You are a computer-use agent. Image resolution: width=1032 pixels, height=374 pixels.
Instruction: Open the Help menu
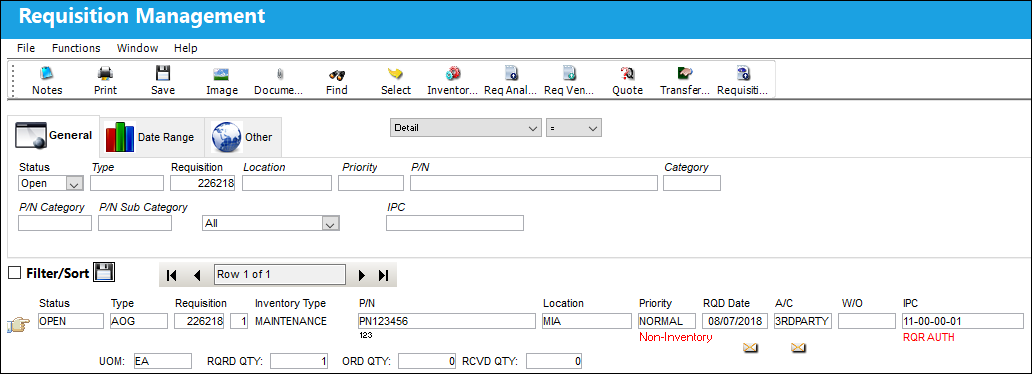point(186,48)
